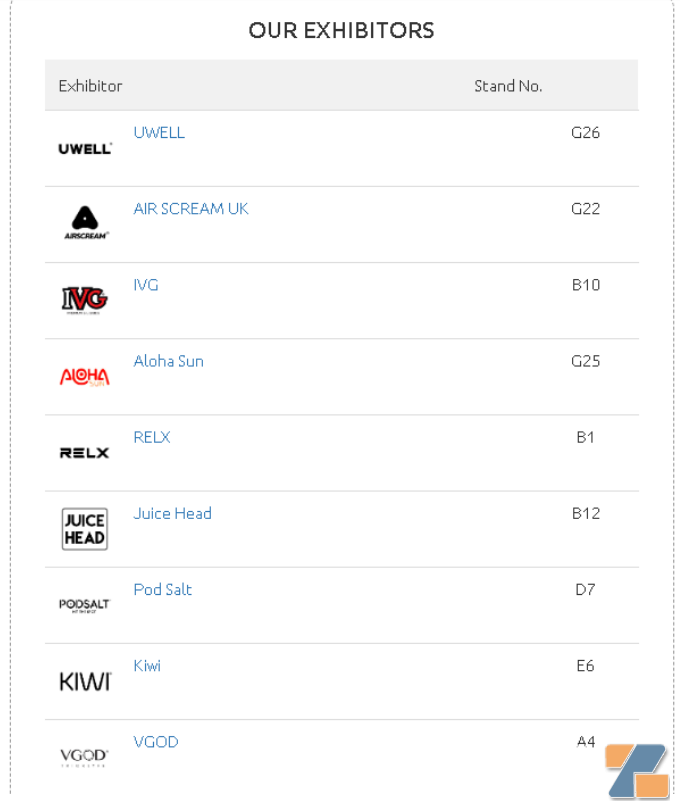Click the Stand No. column header
This screenshot has height=811, width=680.
508,86
